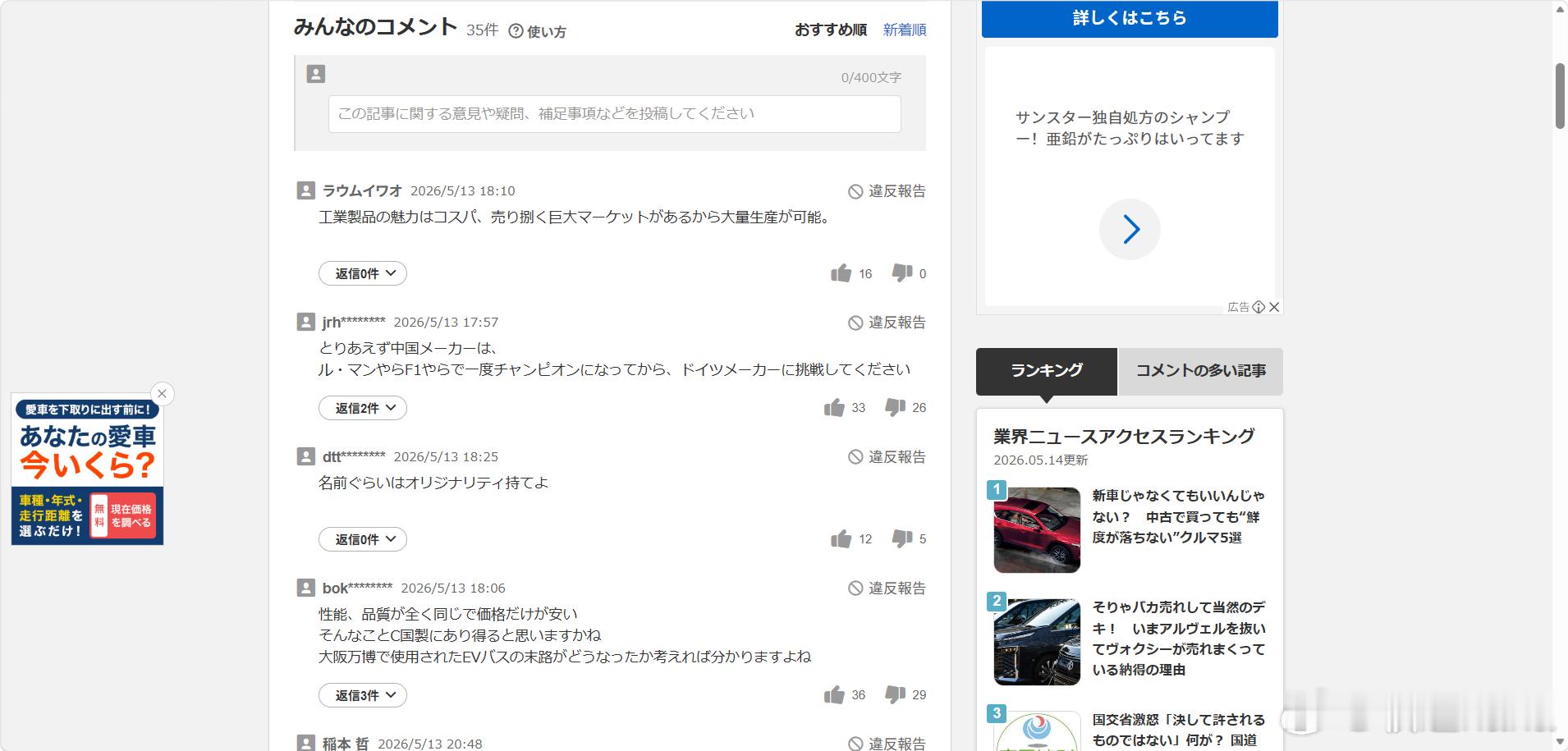Dislike ラウムイワオ's comment with thumbs down
Viewport: 1568px width, 751px height.
[902, 273]
